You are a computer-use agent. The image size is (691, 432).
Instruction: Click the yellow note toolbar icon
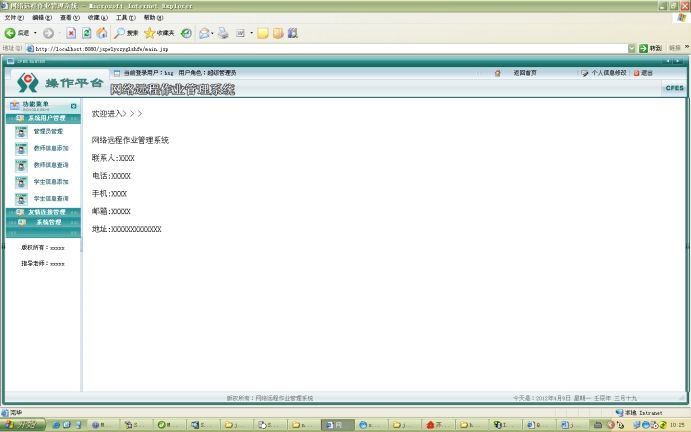point(263,33)
